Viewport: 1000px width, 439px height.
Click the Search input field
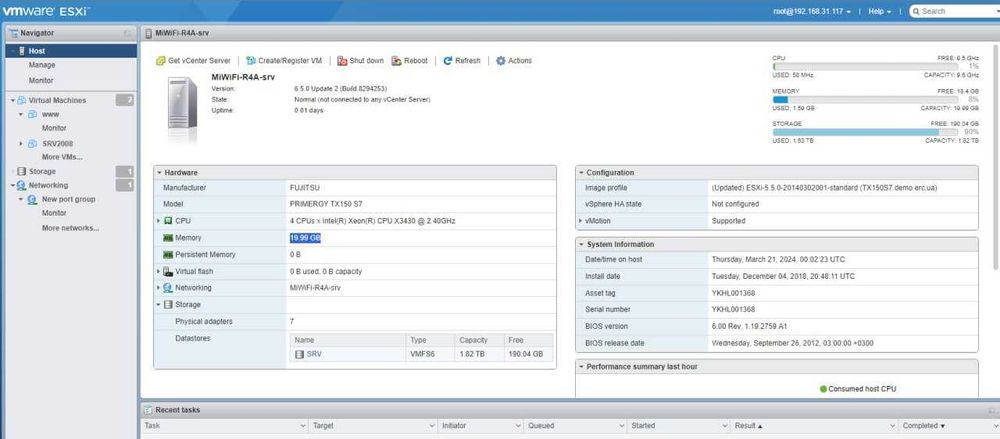[957, 11]
